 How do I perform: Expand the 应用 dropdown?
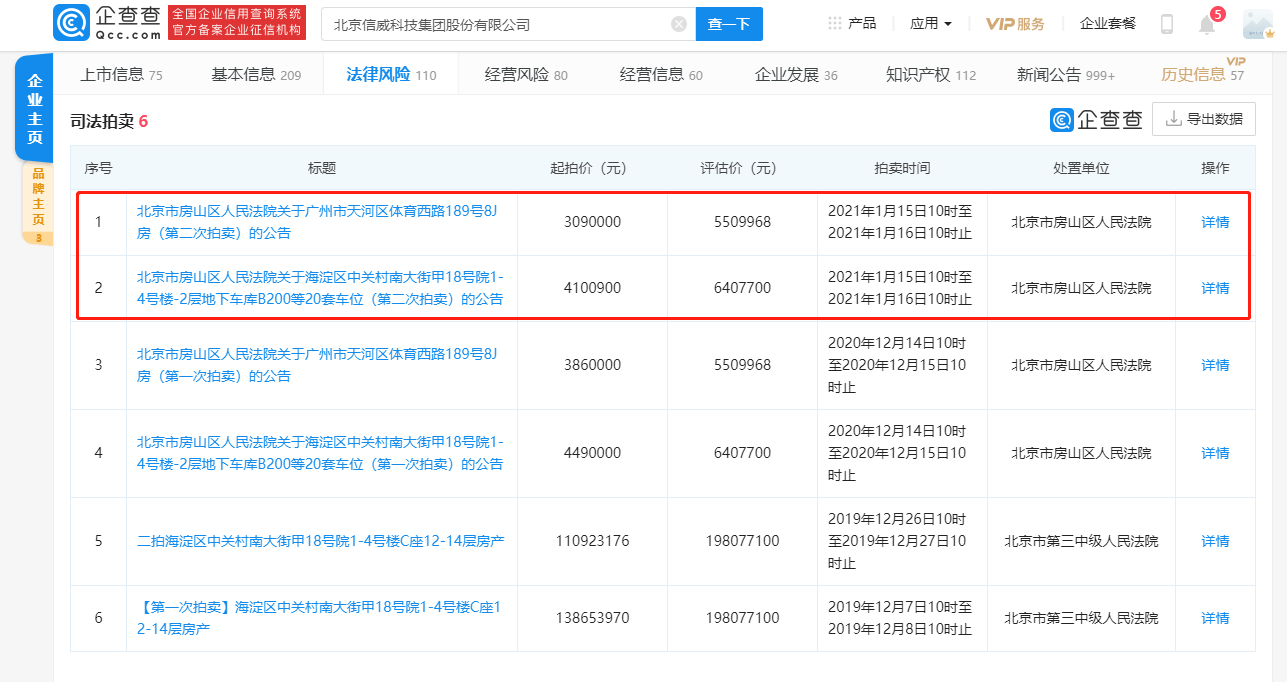tap(931, 23)
